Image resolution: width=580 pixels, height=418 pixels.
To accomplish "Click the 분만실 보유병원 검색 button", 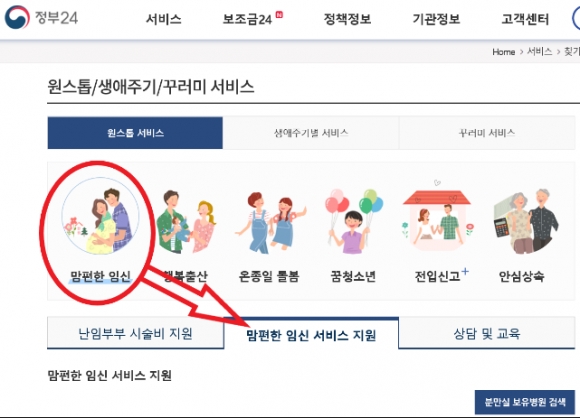I will point(525,402).
